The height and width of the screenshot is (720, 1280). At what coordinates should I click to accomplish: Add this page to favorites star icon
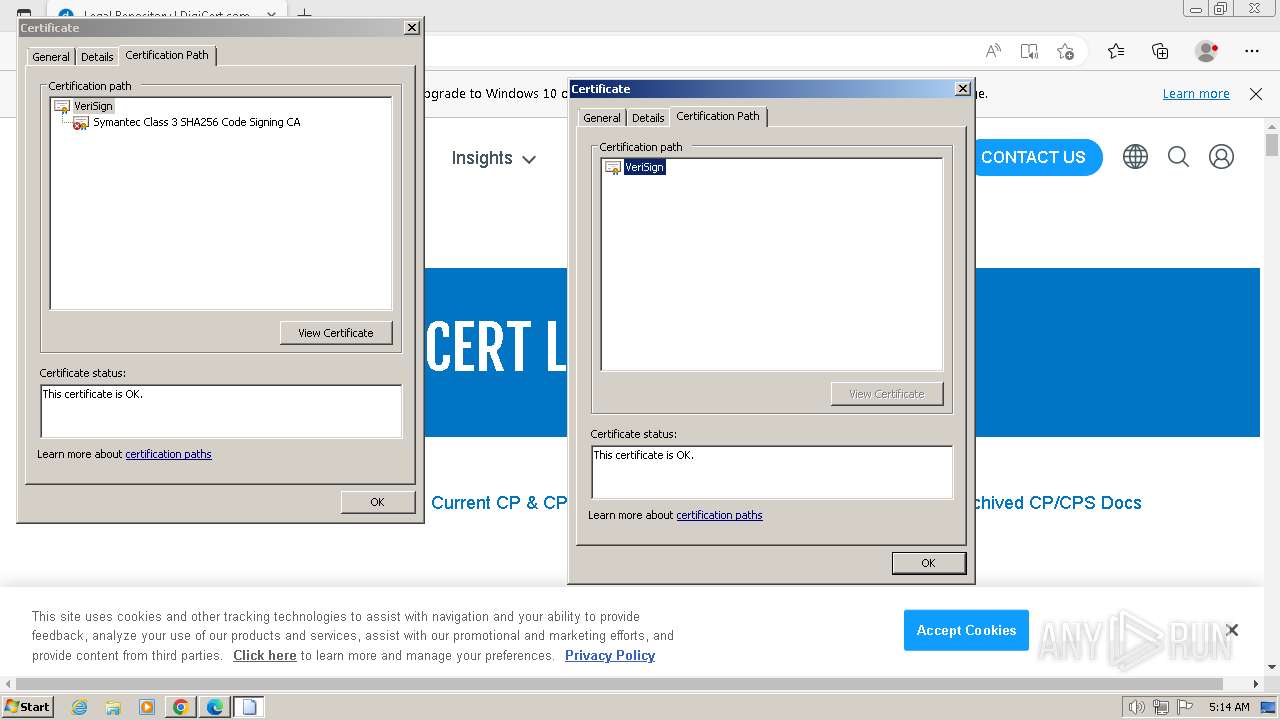(x=1065, y=51)
